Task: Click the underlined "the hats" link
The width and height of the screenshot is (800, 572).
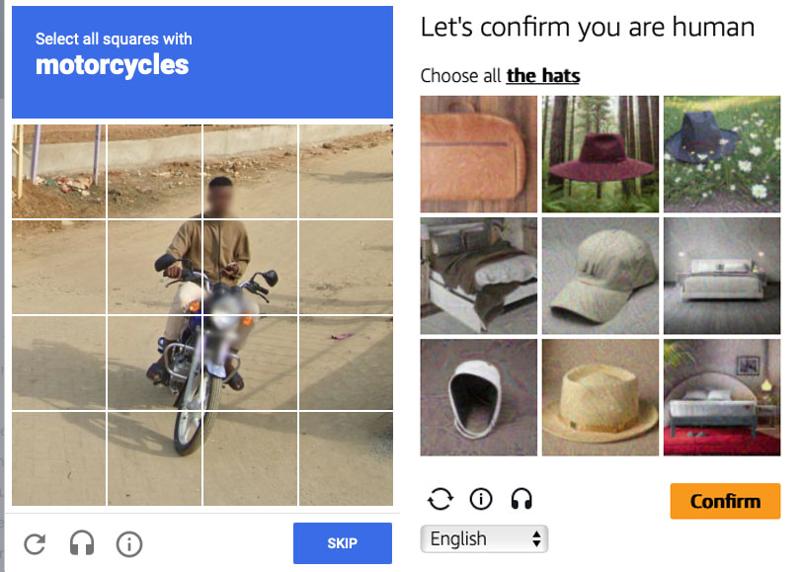Action: pos(543,76)
